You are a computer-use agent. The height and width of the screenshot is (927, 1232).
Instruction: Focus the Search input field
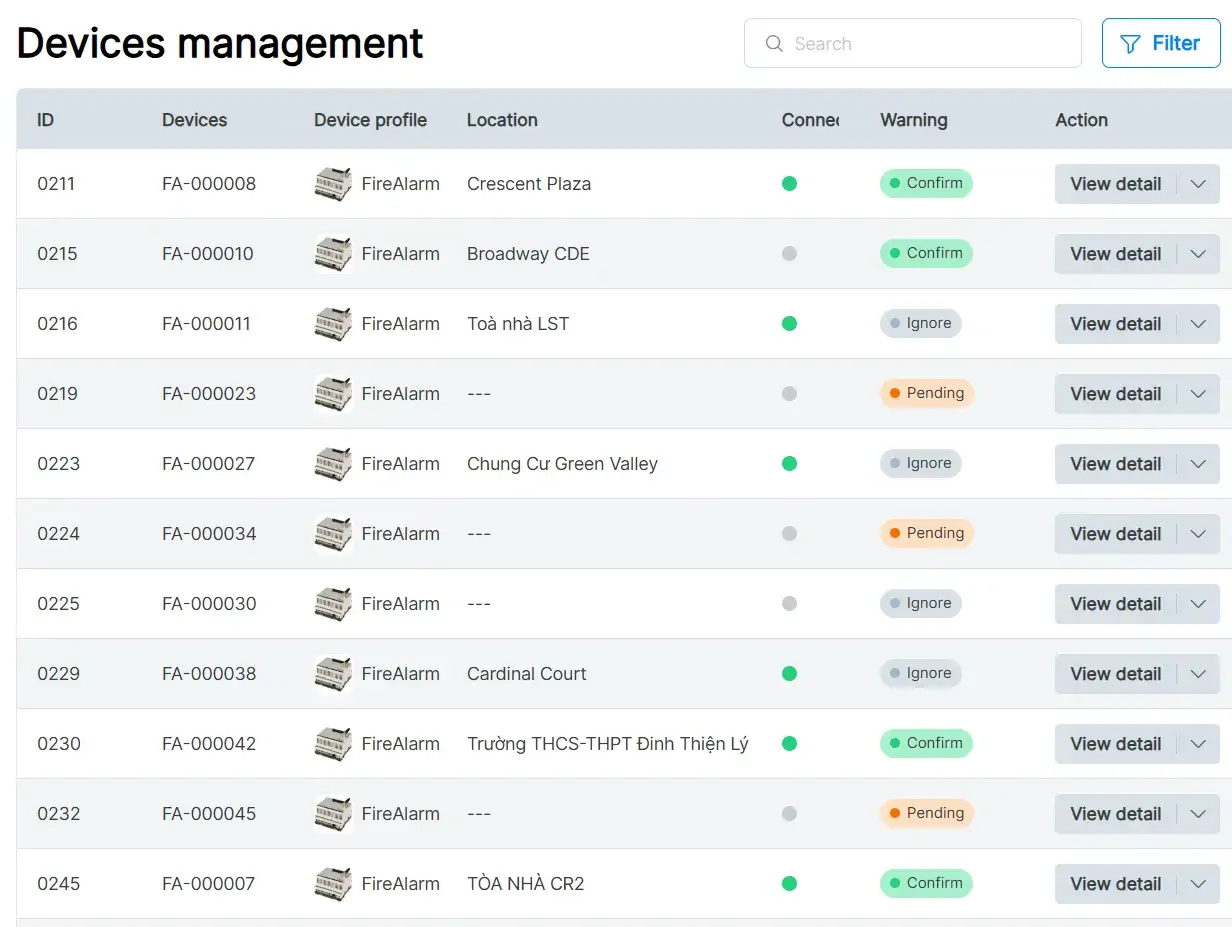[913, 43]
